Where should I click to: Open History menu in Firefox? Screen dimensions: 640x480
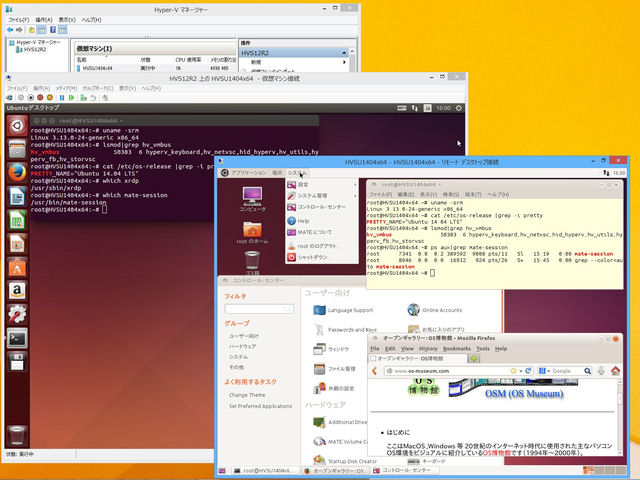click(x=428, y=349)
